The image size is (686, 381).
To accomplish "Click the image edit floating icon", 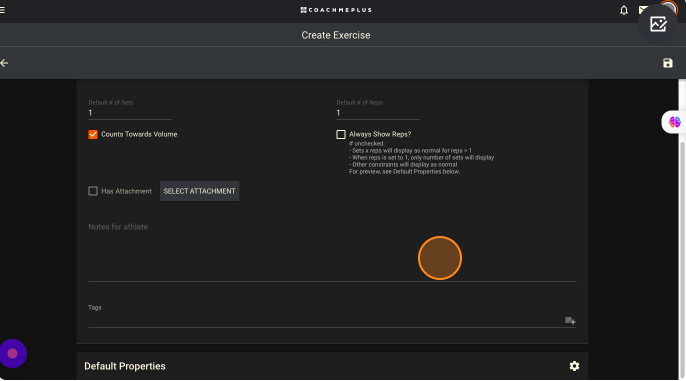I will point(658,24).
